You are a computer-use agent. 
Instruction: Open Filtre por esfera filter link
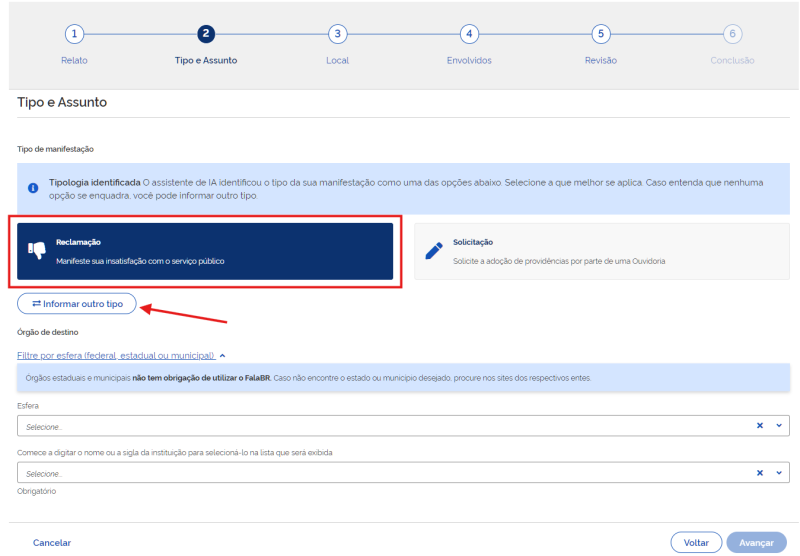coord(116,356)
